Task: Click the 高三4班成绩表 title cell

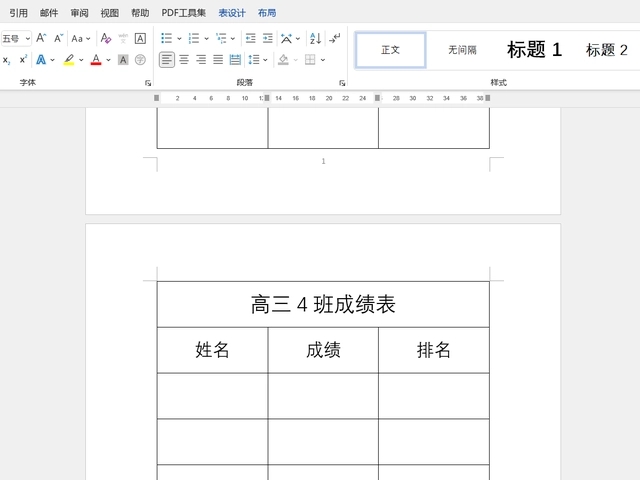Action: point(323,304)
